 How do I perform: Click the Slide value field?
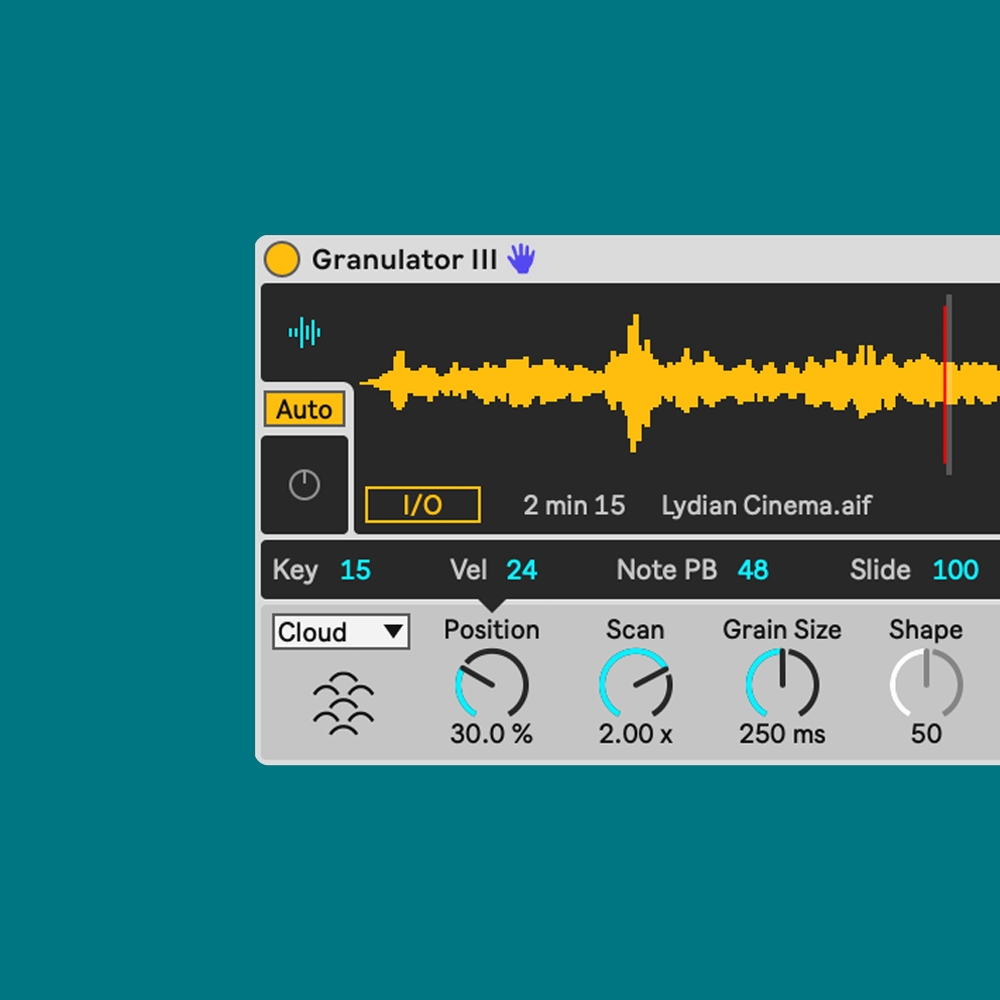(x=955, y=569)
